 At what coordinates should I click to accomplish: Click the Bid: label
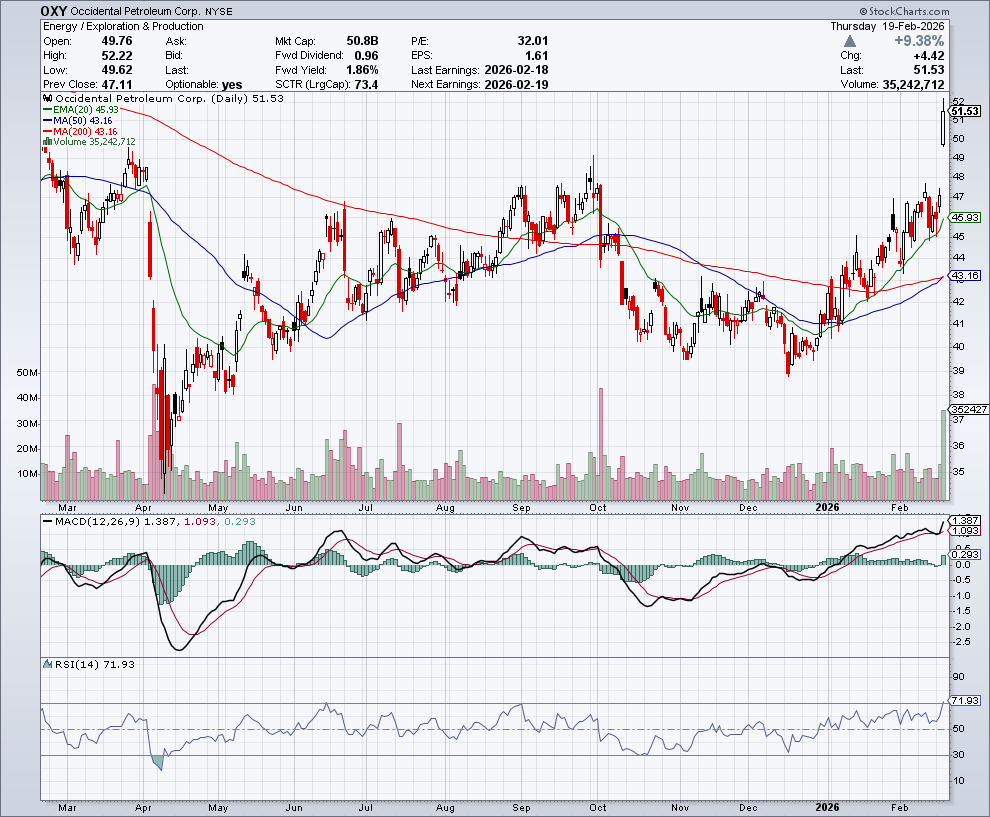[x=174, y=56]
